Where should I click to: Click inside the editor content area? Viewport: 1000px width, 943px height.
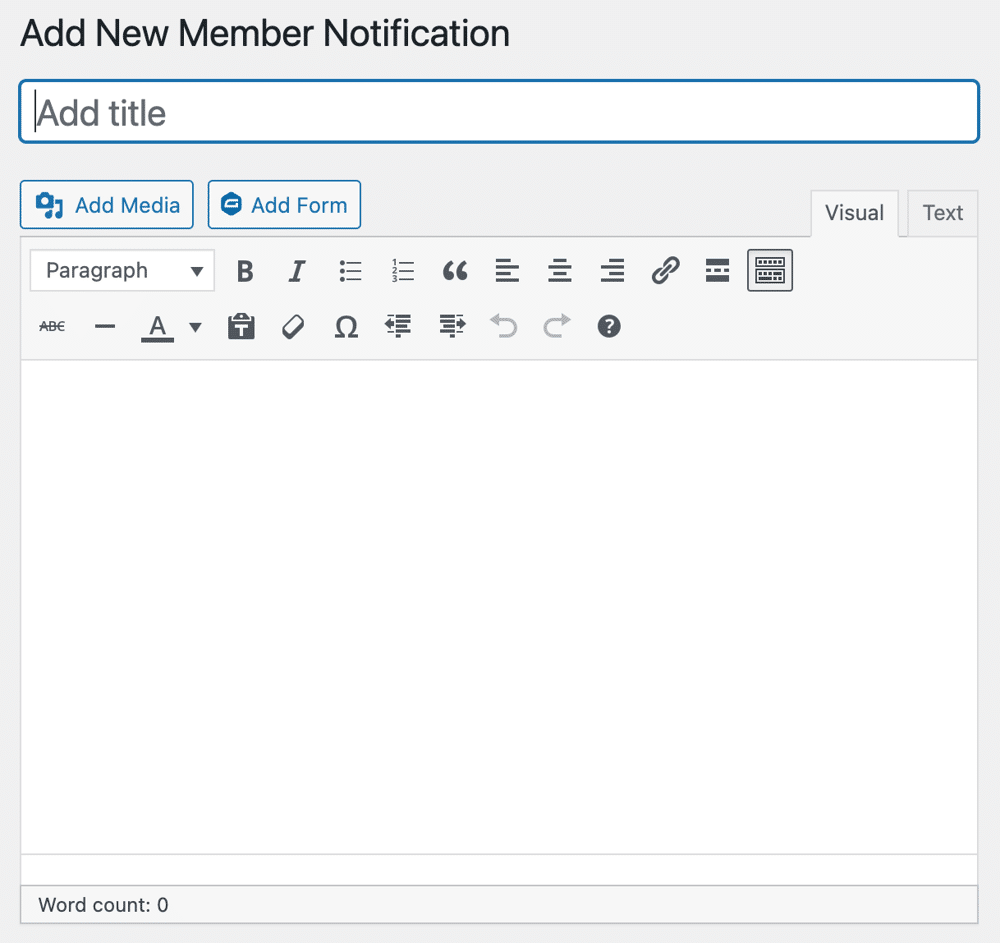pos(499,607)
